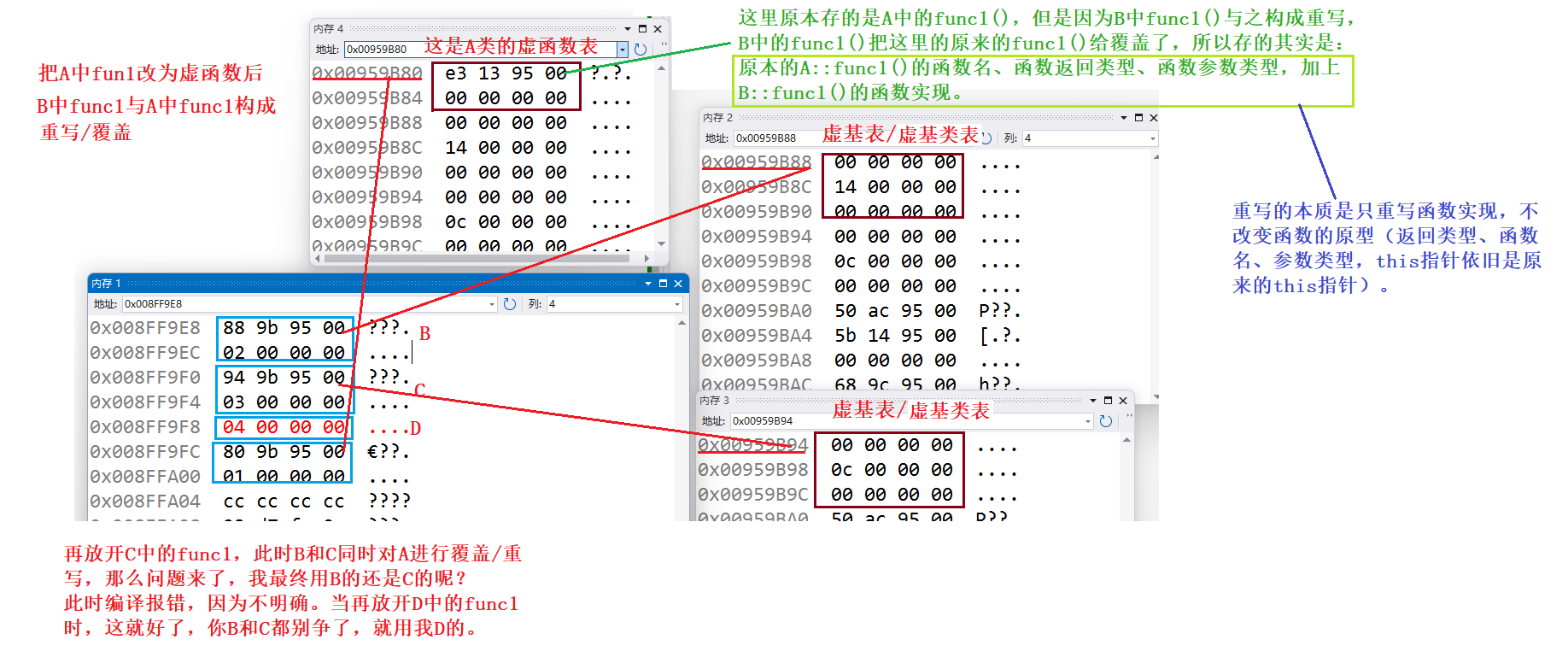Click bytes '50 ac 95 00' in 内存 2
Viewport: 1568px width, 657px height.
(x=896, y=311)
